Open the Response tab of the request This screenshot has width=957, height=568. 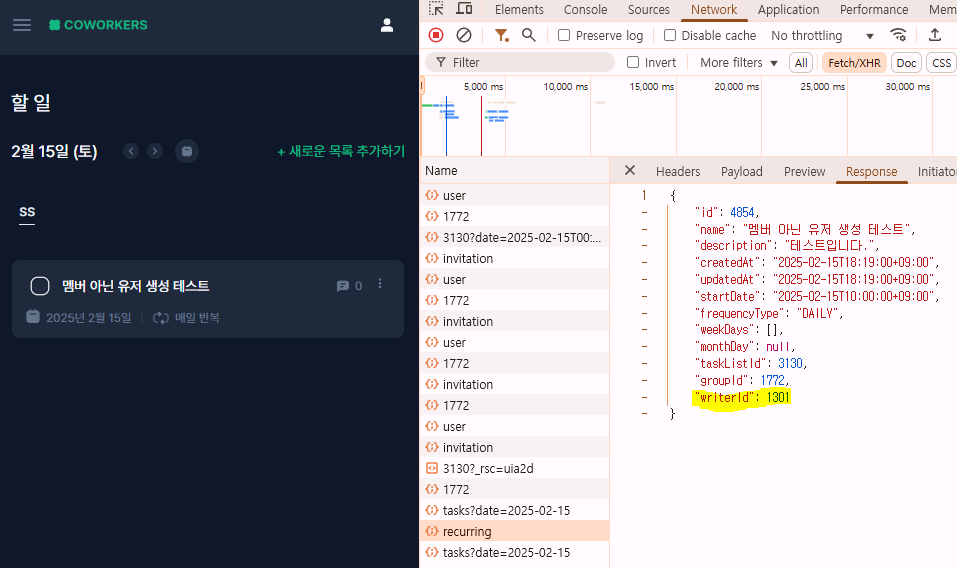(871, 171)
